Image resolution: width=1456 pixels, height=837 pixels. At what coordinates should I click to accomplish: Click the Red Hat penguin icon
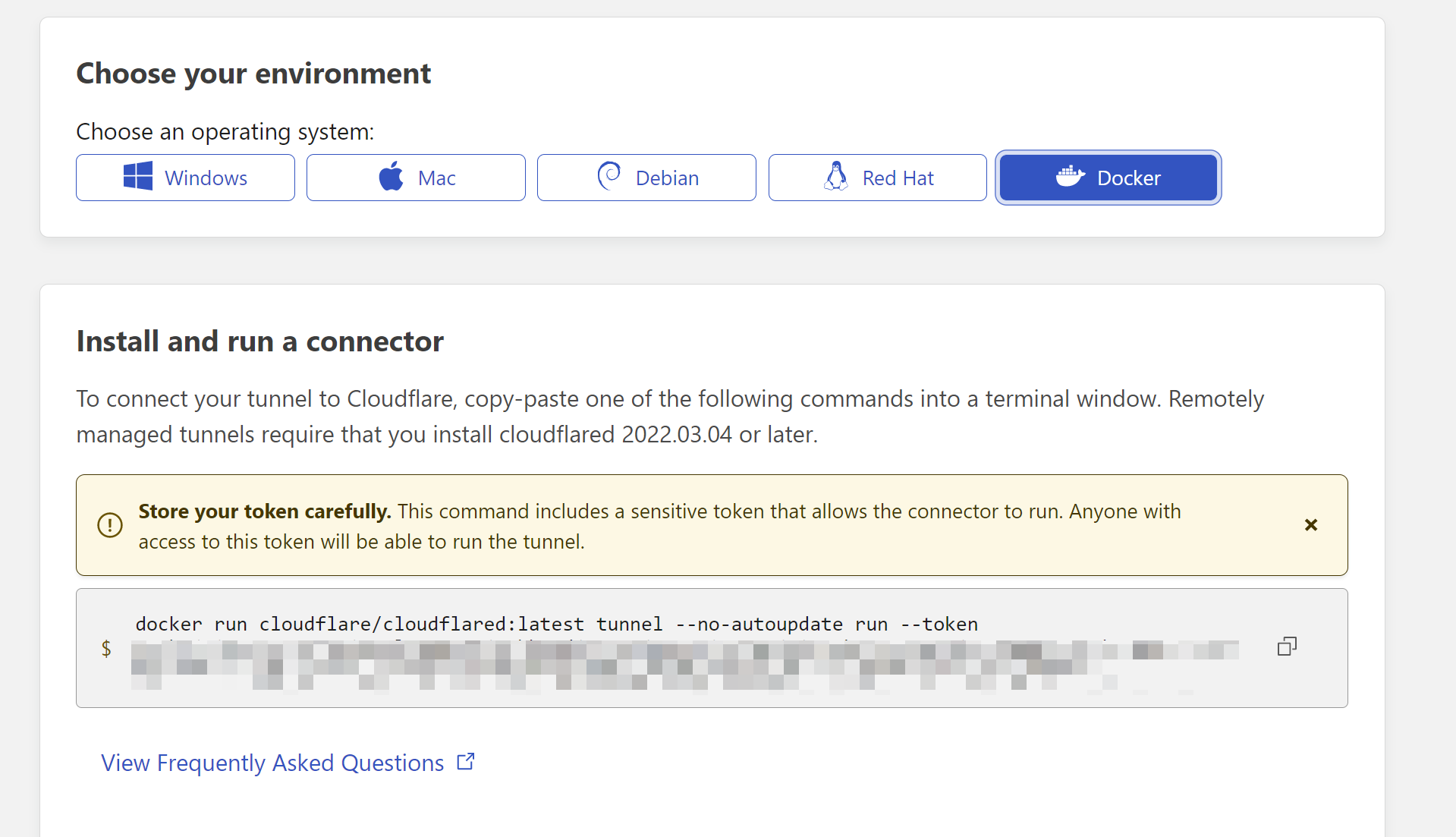coord(836,177)
